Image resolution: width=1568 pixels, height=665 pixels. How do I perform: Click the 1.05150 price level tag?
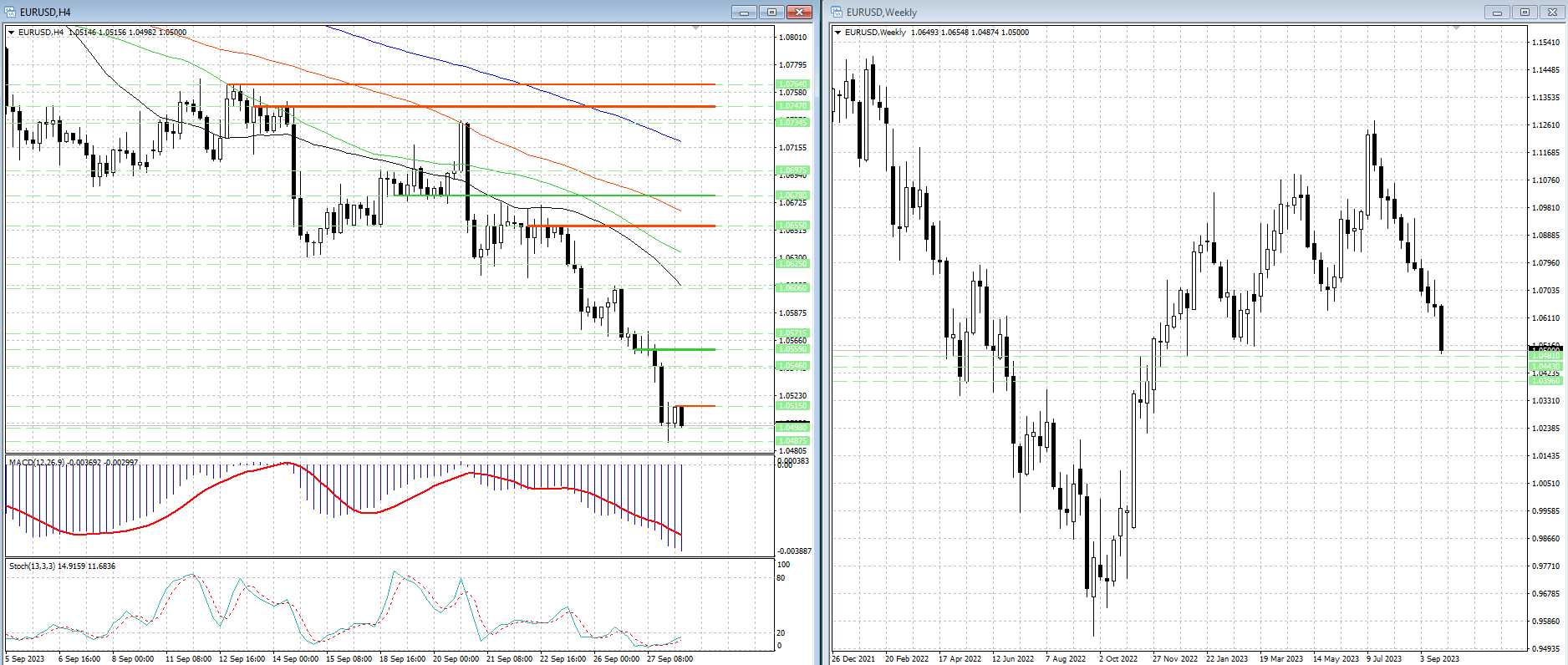point(792,406)
